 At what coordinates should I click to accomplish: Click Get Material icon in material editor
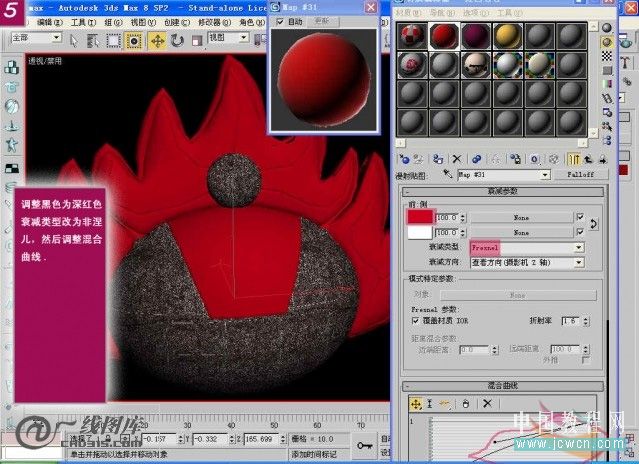pos(404,159)
